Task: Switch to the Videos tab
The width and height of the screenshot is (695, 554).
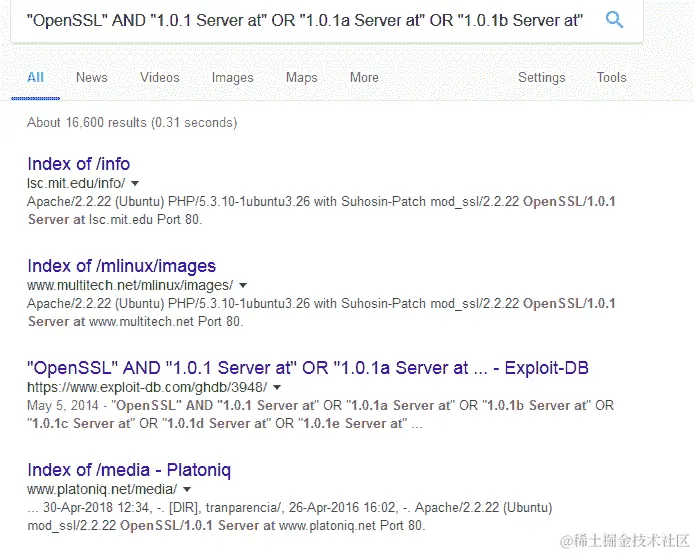Action: [x=160, y=78]
